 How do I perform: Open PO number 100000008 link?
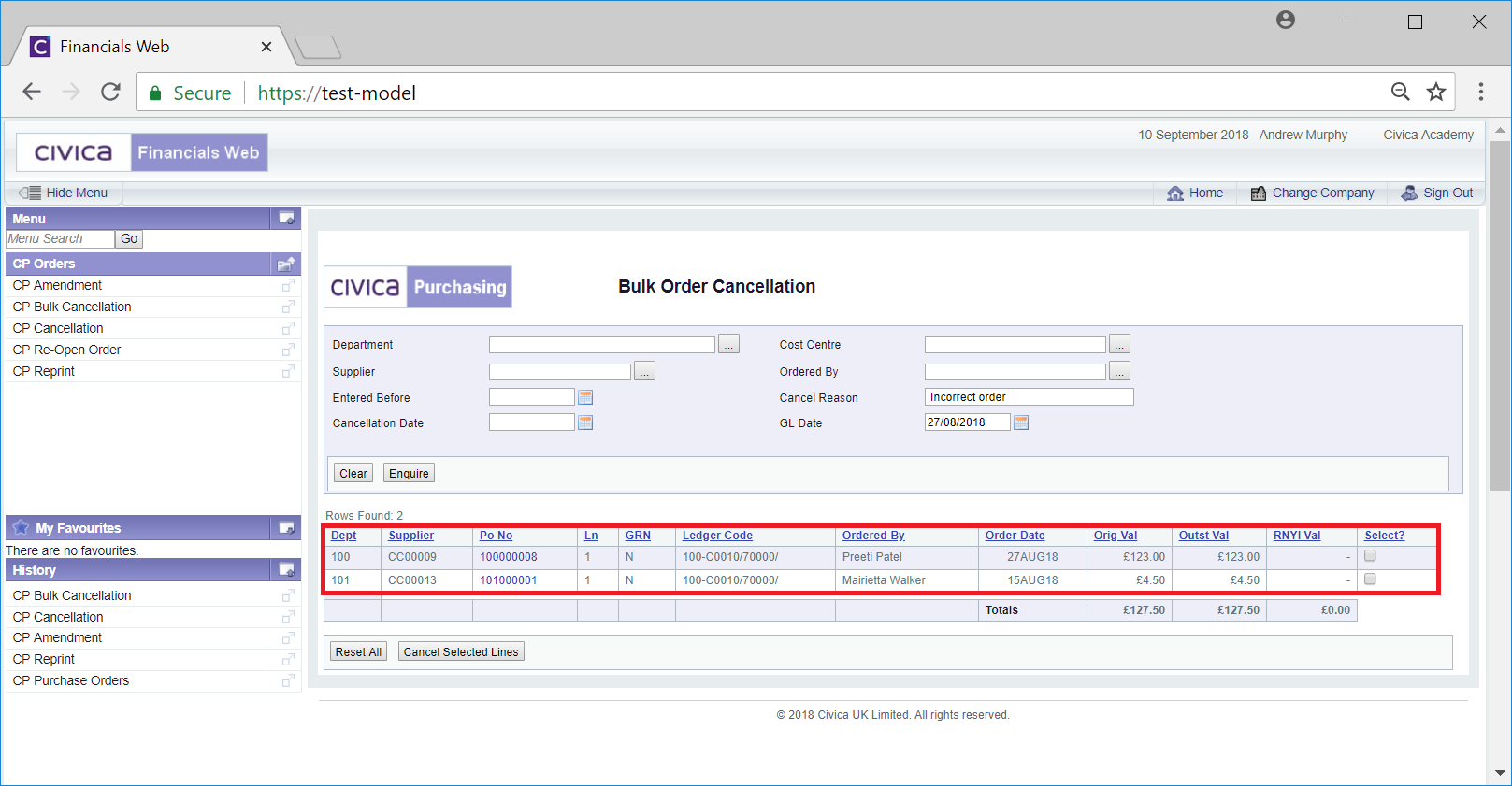(509, 557)
